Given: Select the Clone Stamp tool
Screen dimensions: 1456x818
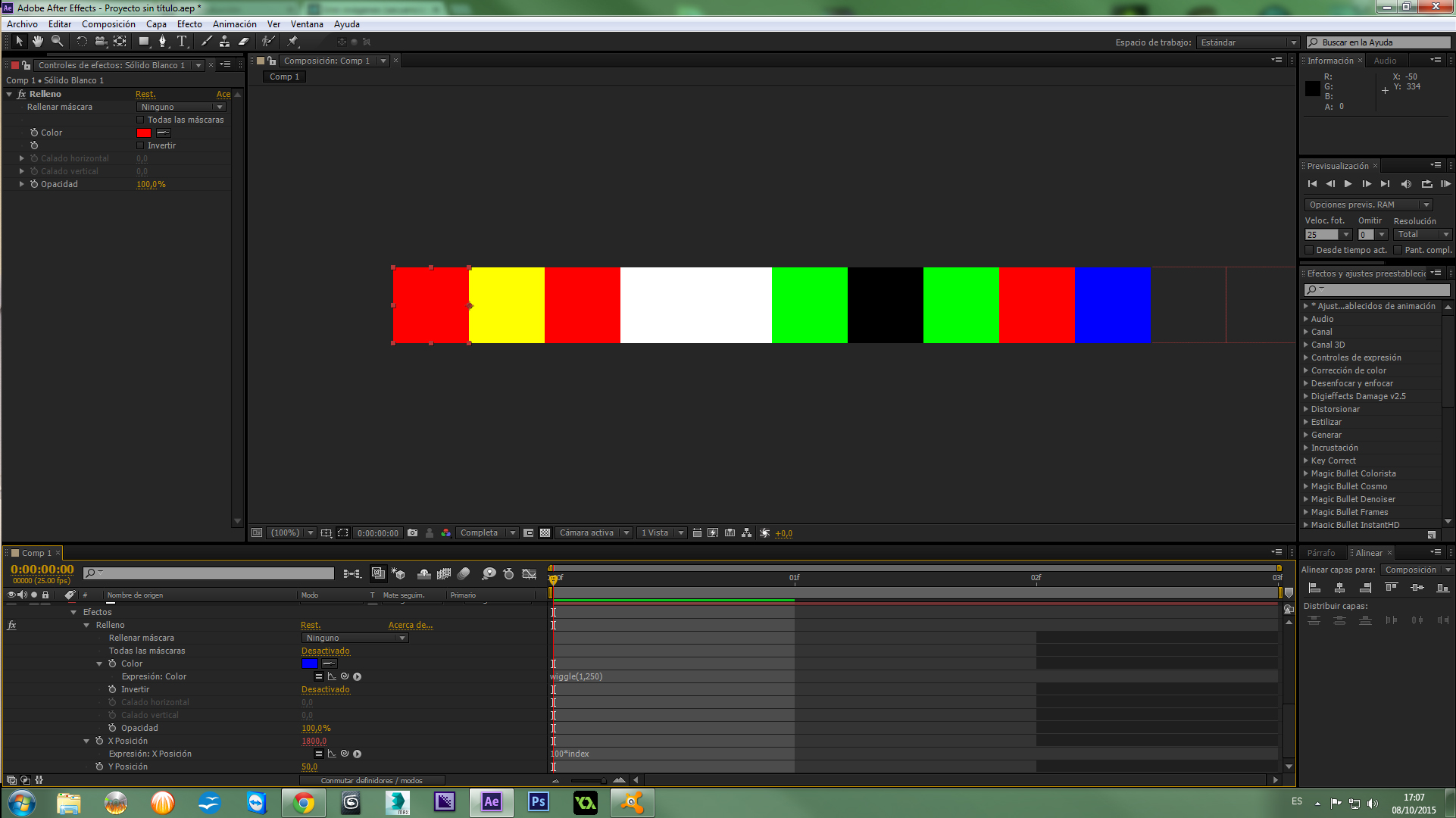Looking at the screenshot, I should 224,42.
